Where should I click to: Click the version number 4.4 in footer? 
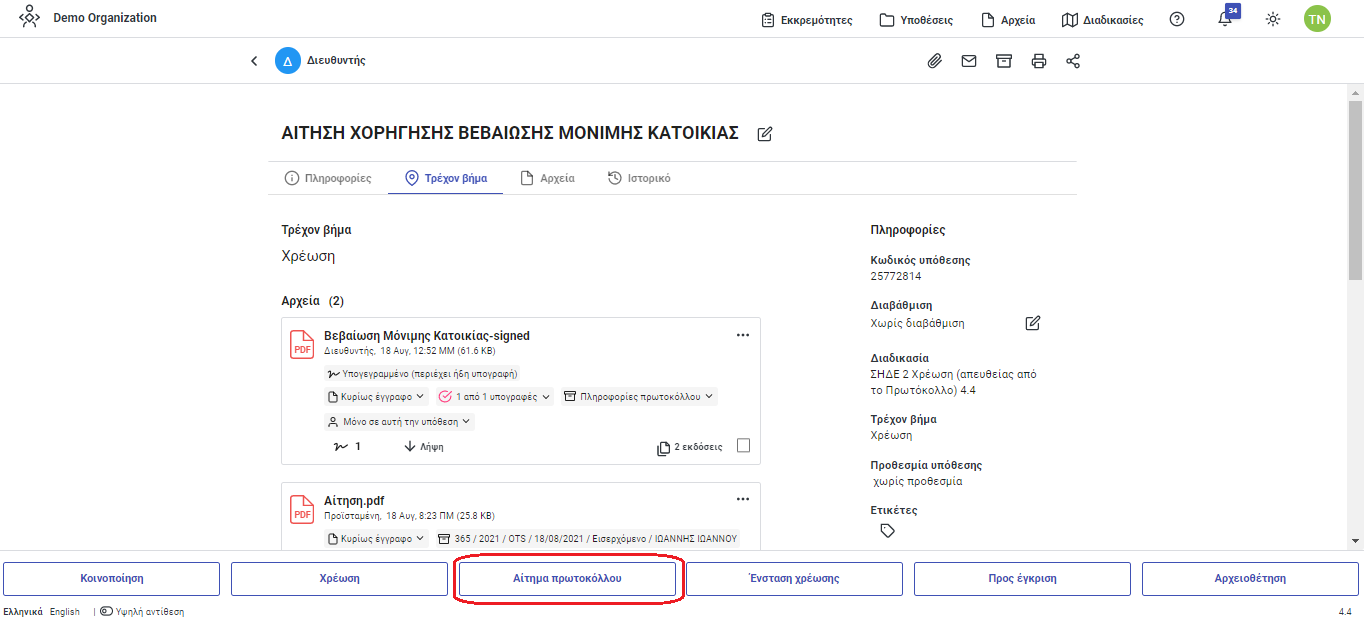[x=1345, y=611]
